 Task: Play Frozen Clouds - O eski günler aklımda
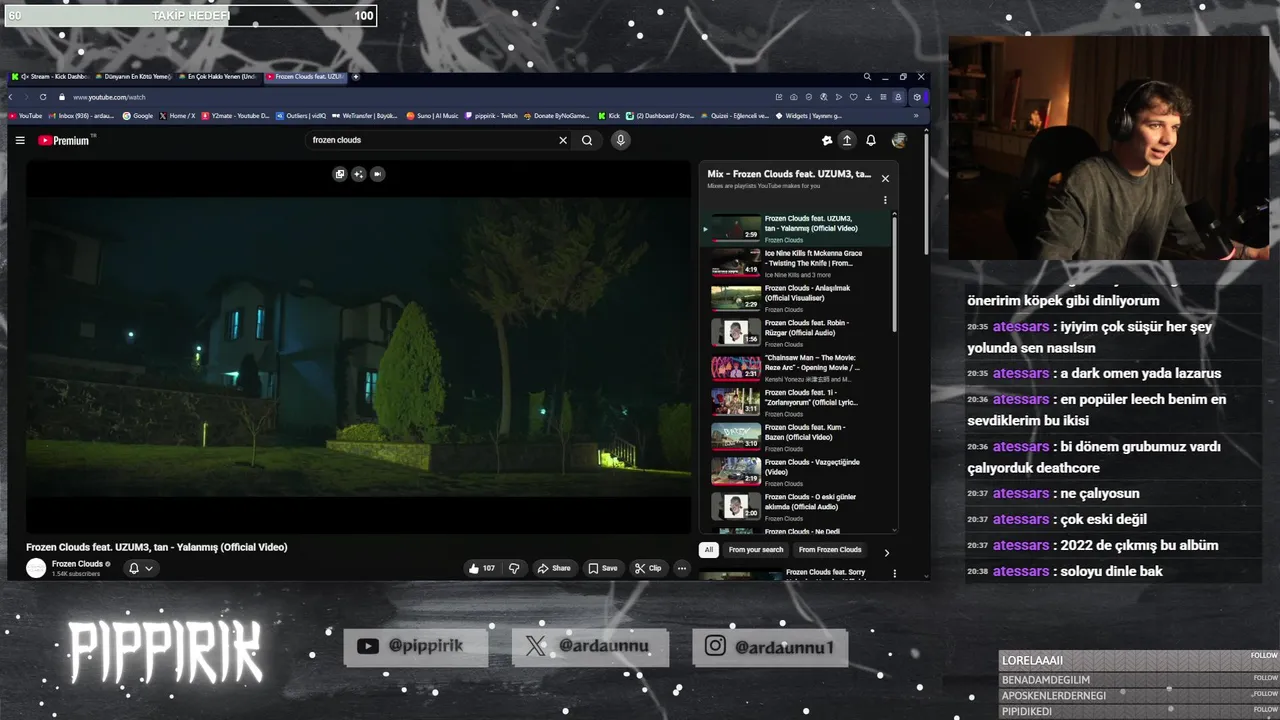point(800,507)
